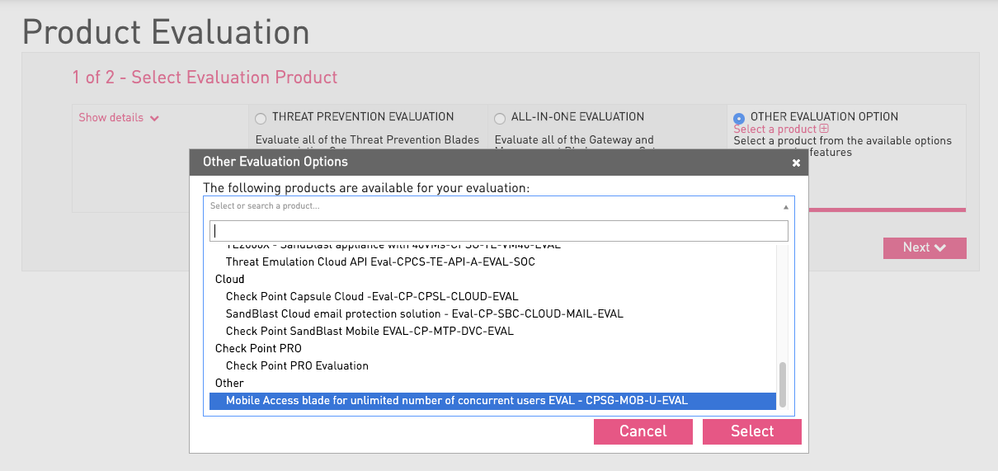
Task: Click the Next button
Action: [924, 248]
